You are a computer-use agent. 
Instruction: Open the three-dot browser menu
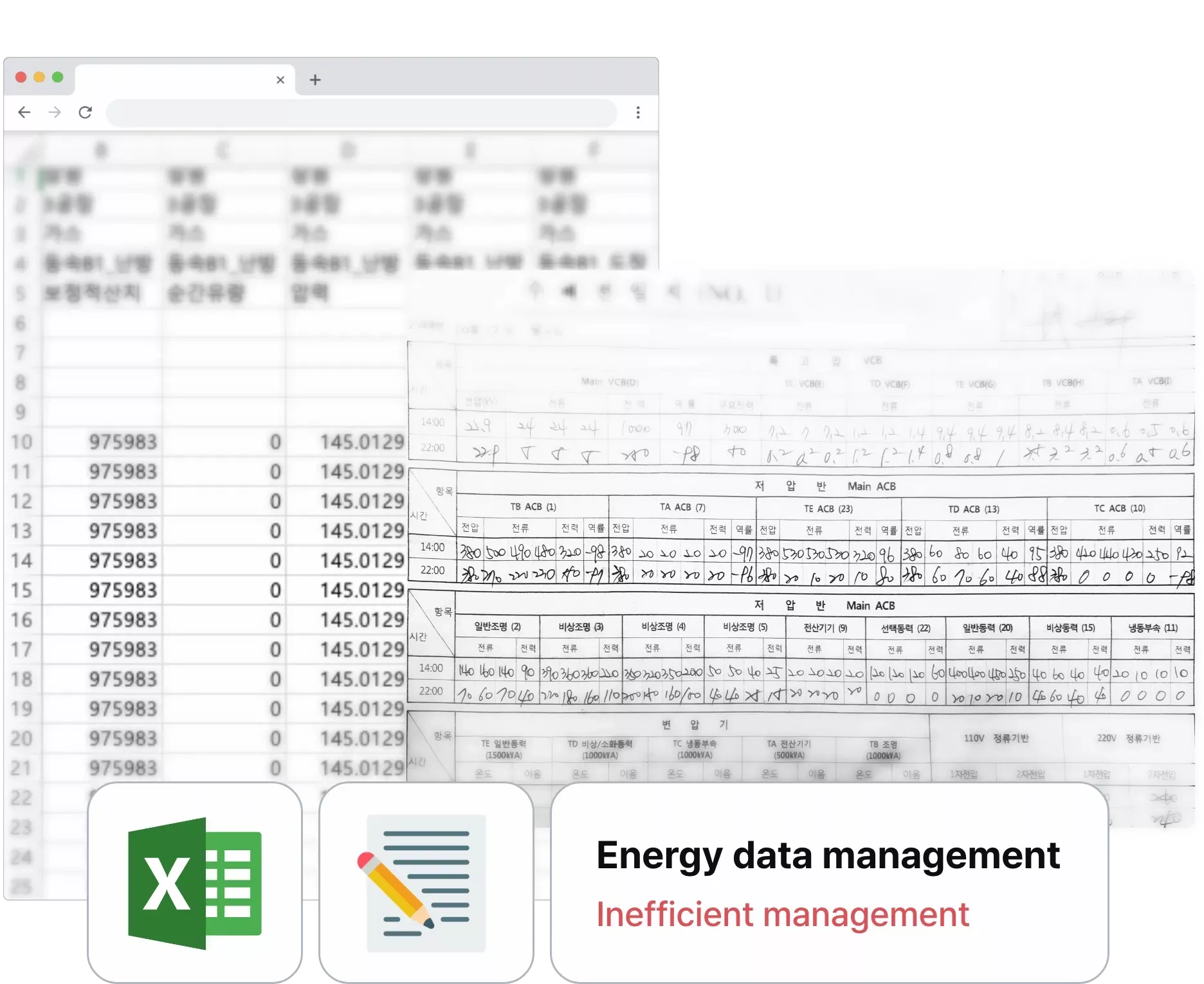[637, 113]
